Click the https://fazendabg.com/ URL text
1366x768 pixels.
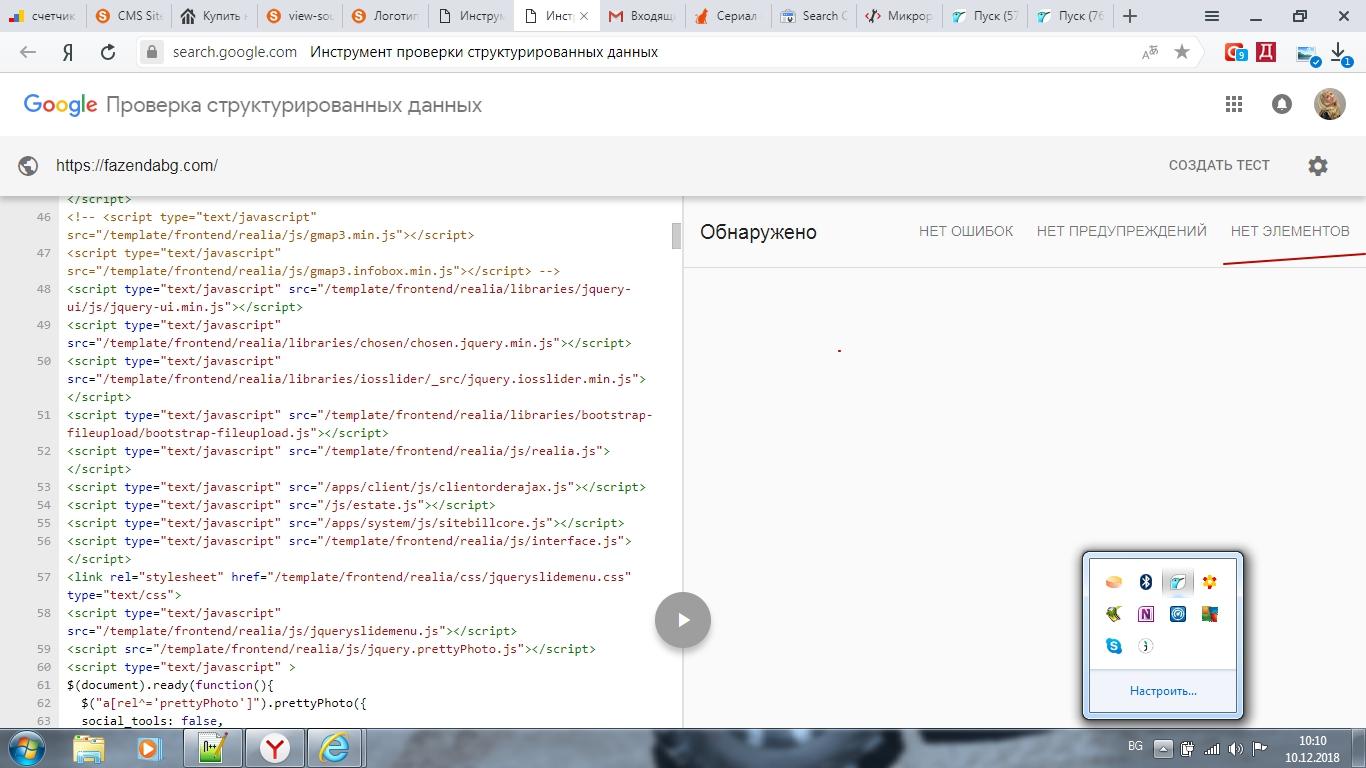point(137,166)
